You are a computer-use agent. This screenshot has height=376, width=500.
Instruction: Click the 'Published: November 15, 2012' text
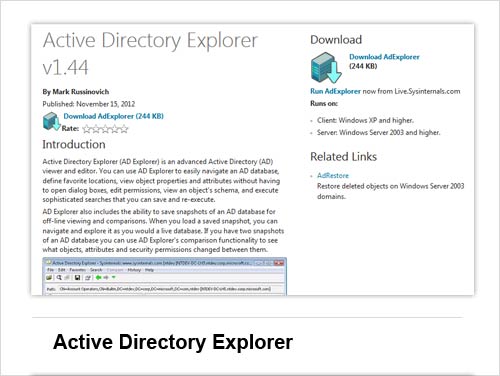click(x=89, y=104)
